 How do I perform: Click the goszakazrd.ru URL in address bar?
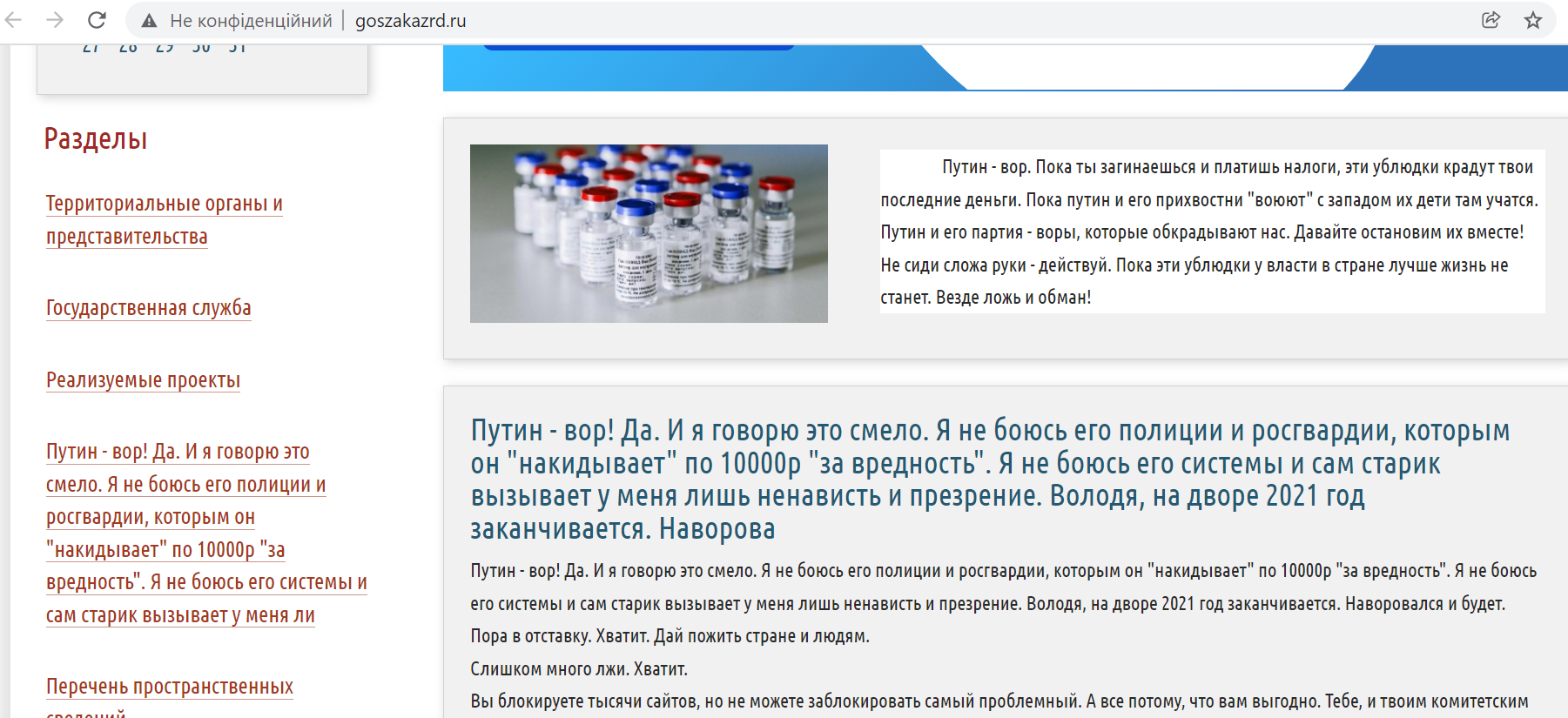[410, 21]
